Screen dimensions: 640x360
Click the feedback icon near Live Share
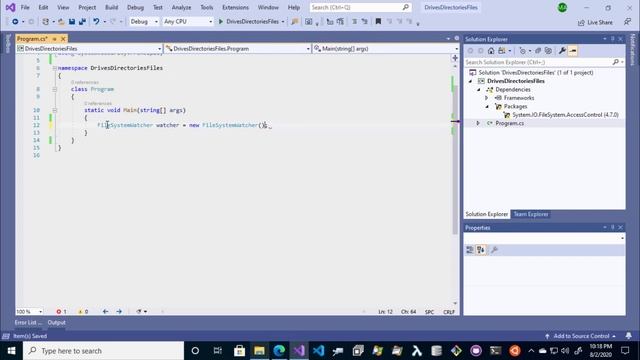[627, 22]
